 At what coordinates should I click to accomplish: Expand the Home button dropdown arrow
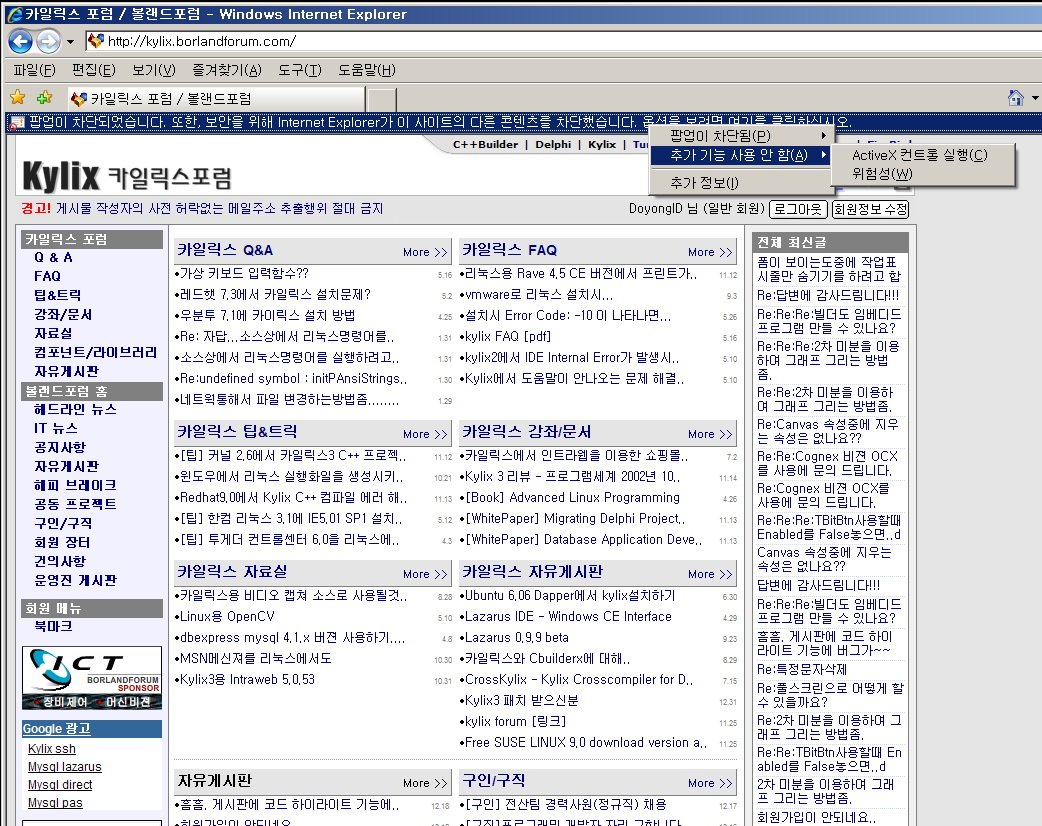coord(1035,98)
